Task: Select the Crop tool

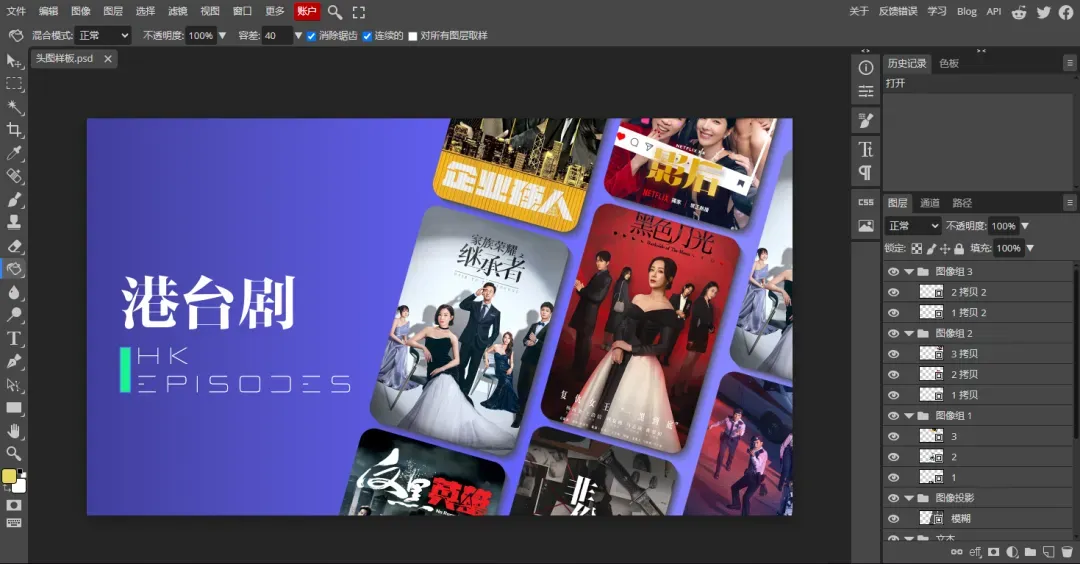Action: click(14, 129)
